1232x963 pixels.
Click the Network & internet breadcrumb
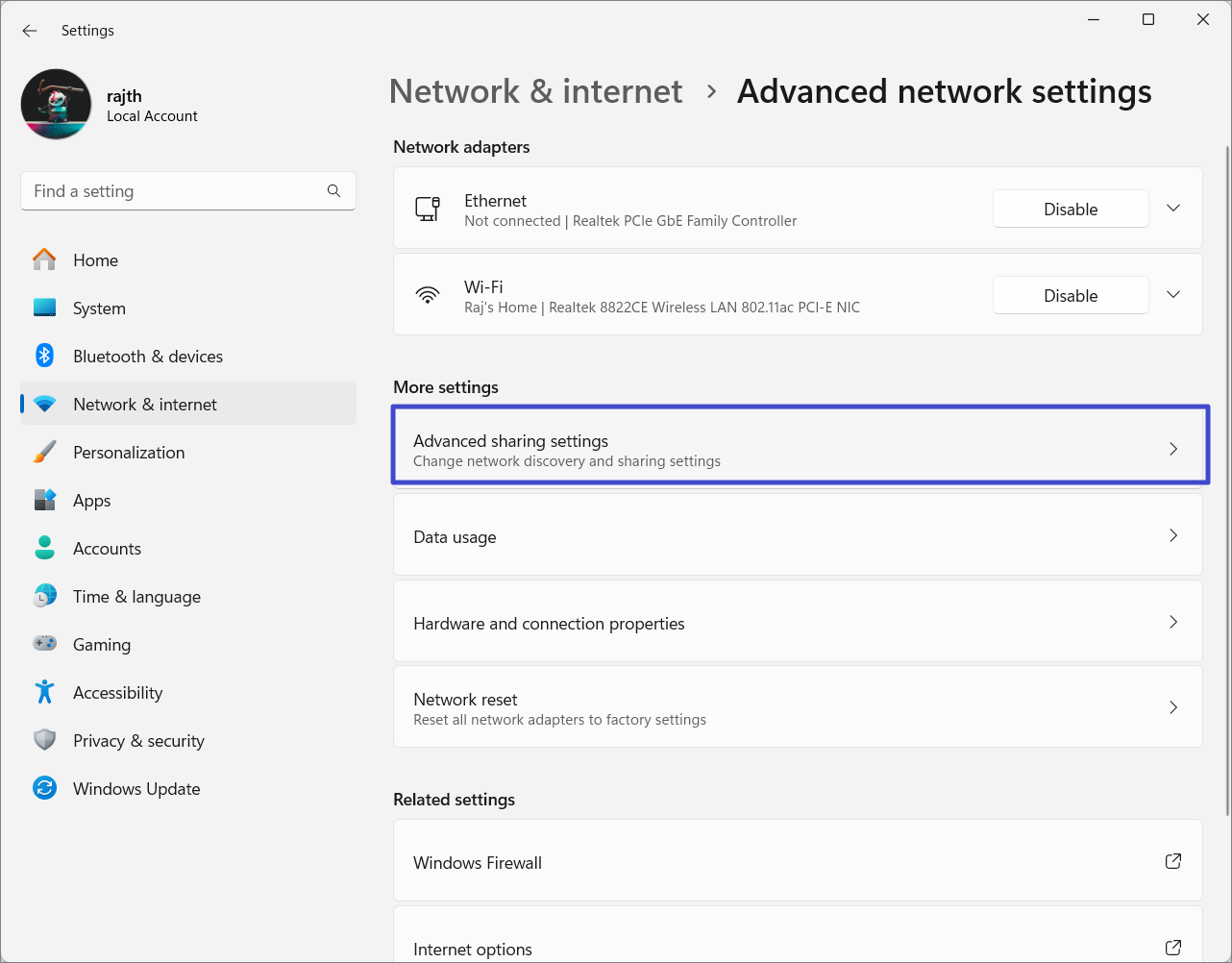pos(535,91)
